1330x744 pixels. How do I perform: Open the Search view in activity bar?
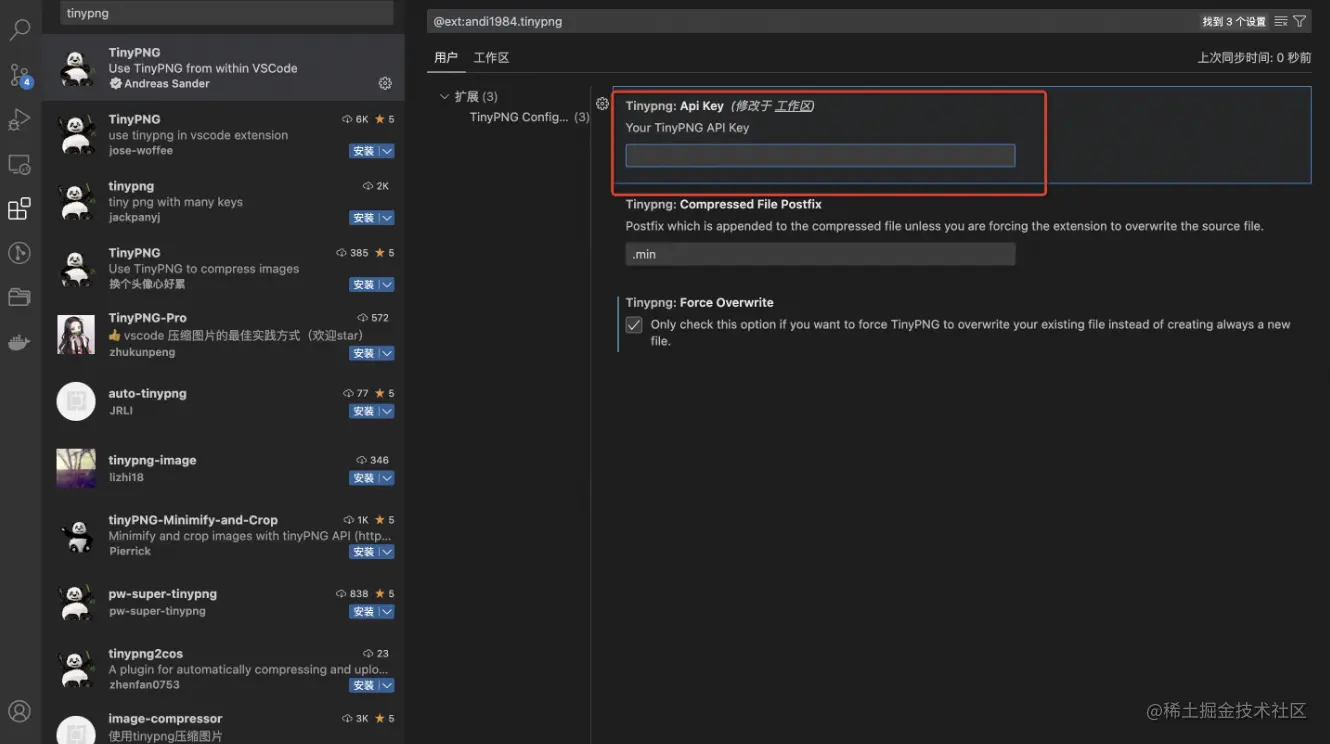click(19, 30)
